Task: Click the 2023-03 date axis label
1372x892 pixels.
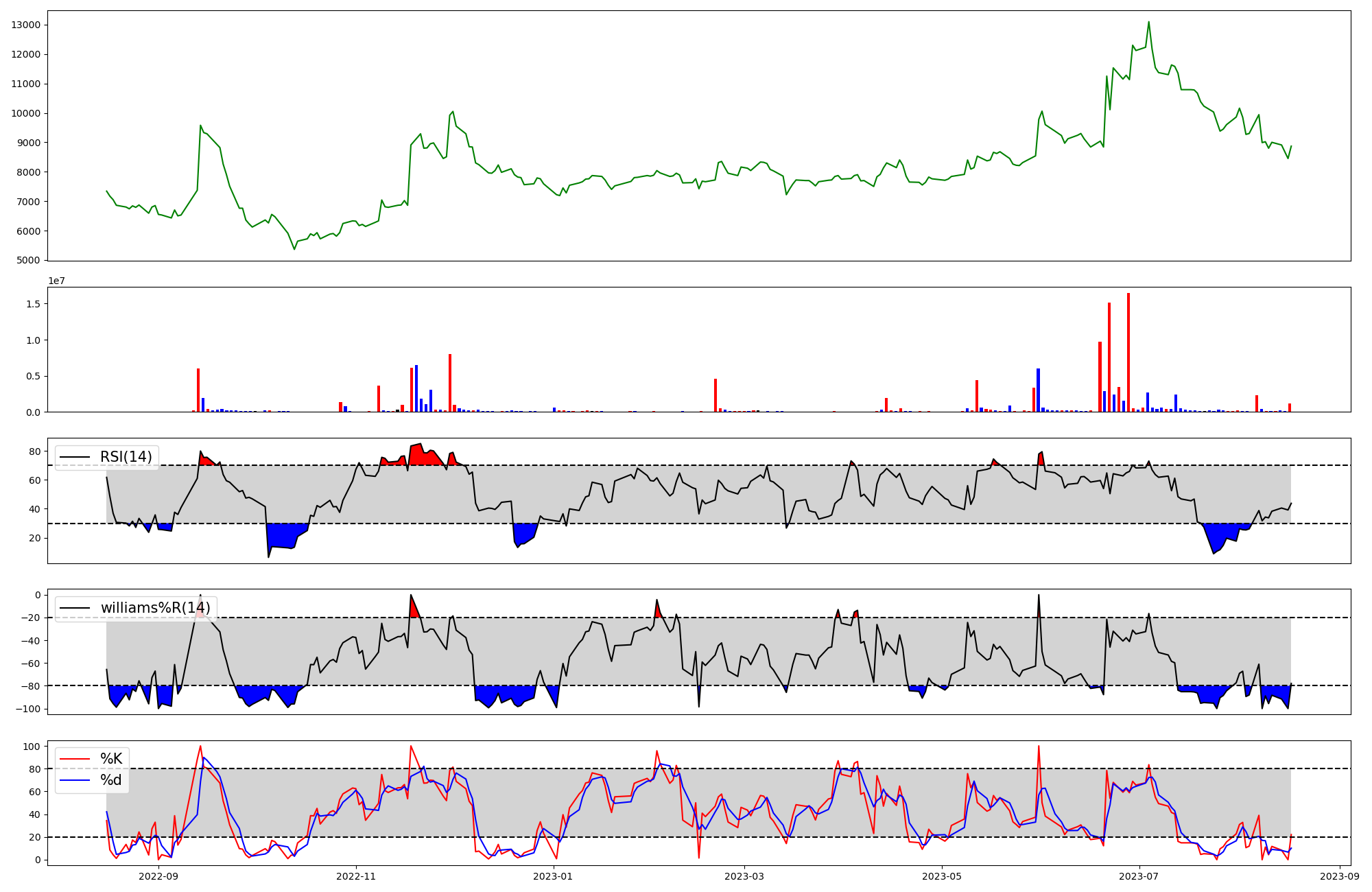Action: click(x=744, y=876)
